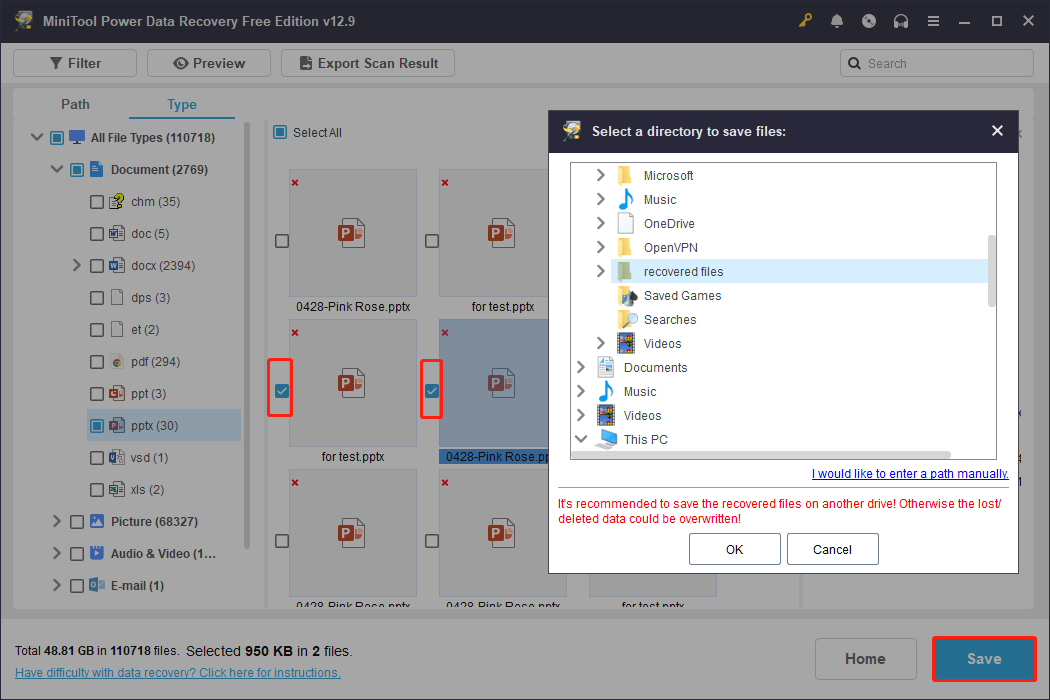1050x700 pixels.
Task: Click the disc icon in title bar
Action: pyautogui.click(x=869, y=21)
